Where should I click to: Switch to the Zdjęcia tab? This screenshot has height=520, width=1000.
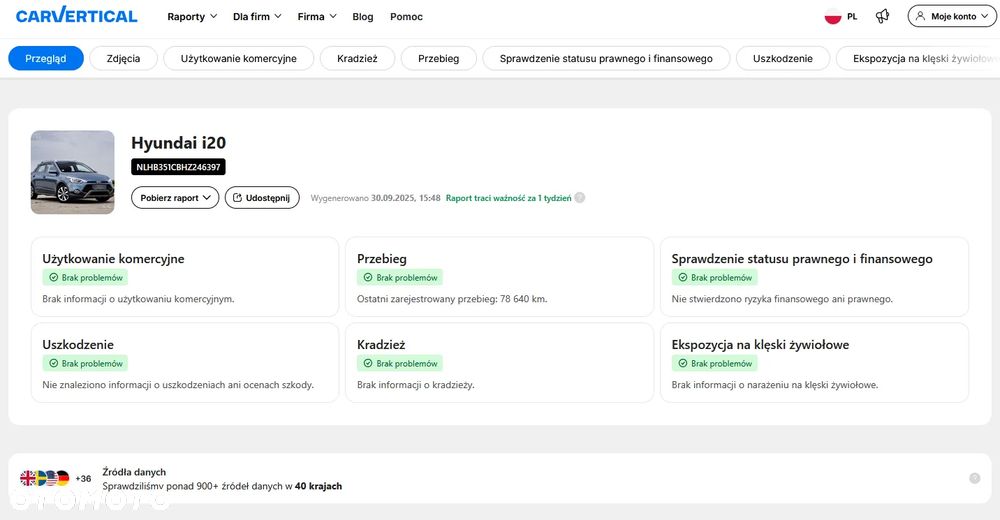(123, 58)
